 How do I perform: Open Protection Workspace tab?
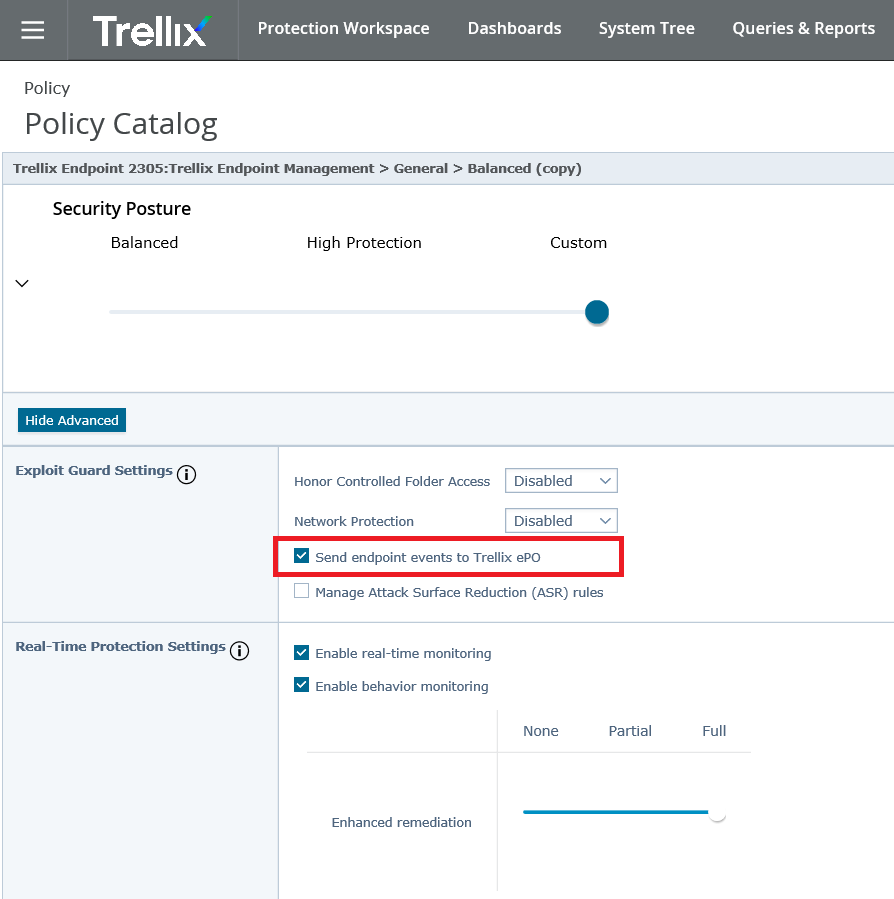pos(343,29)
